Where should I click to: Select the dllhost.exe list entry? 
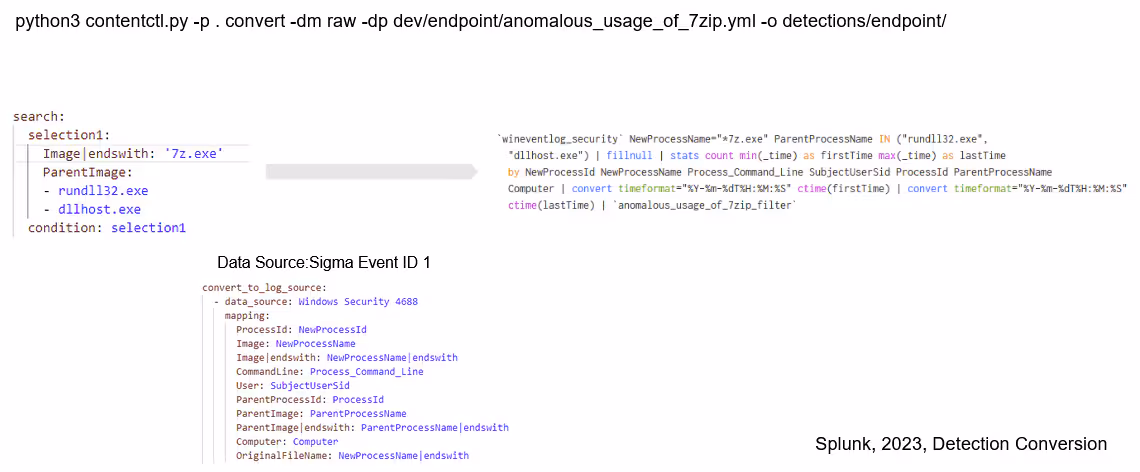click(x=99, y=210)
